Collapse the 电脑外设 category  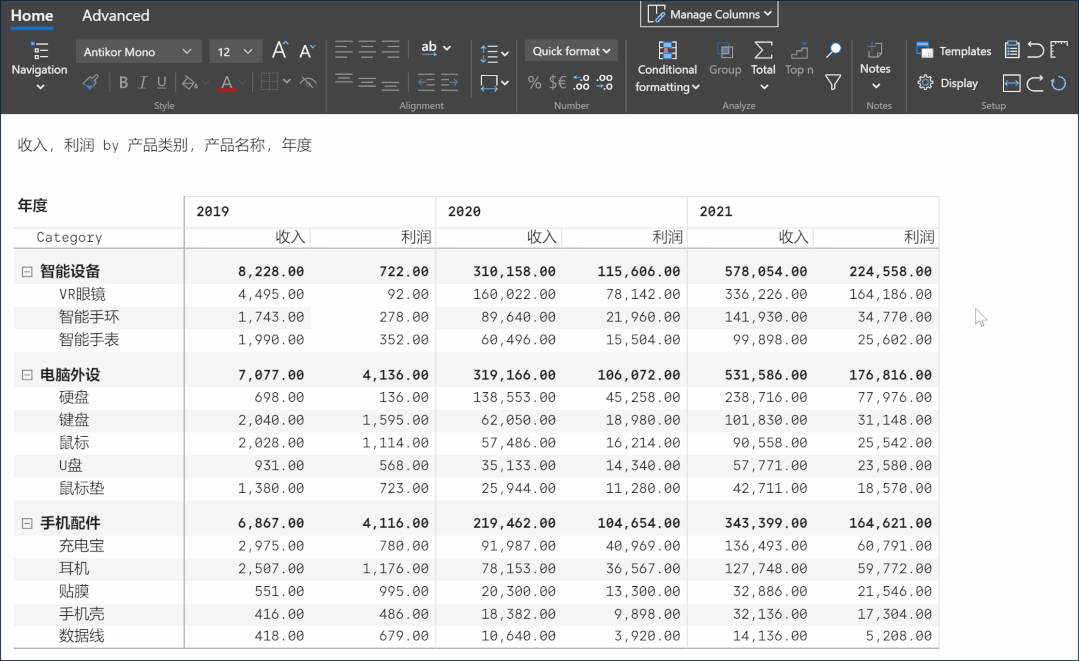click(x=27, y=375)
